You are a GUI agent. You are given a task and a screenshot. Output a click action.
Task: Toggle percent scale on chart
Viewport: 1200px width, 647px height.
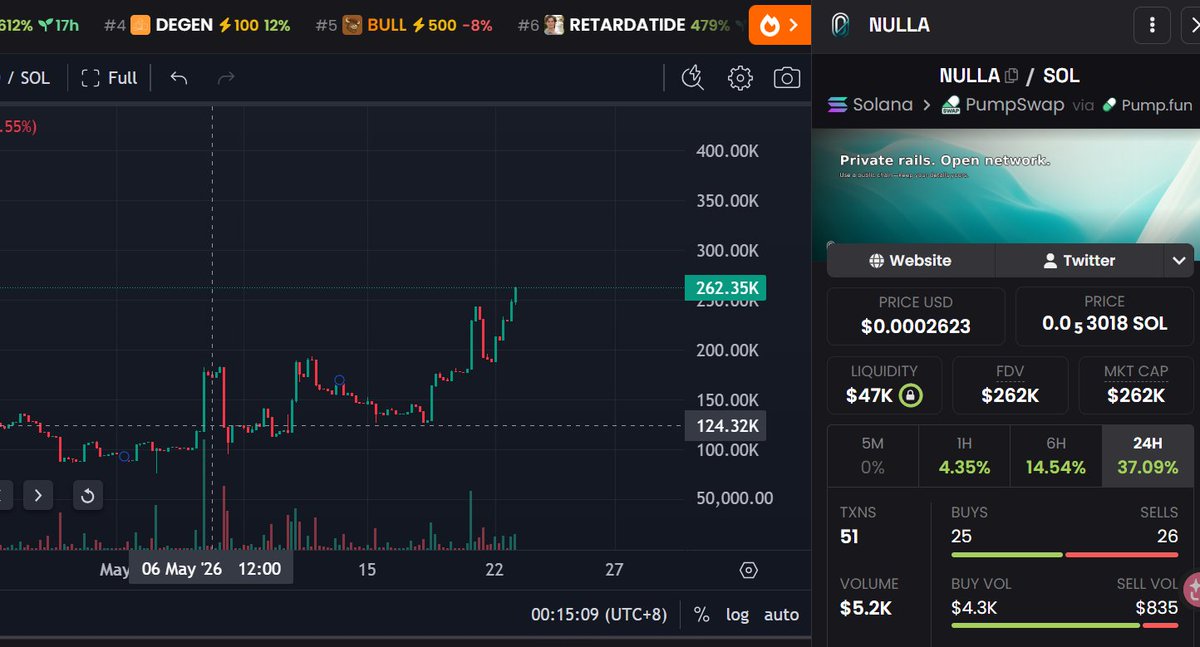point(702,614)
